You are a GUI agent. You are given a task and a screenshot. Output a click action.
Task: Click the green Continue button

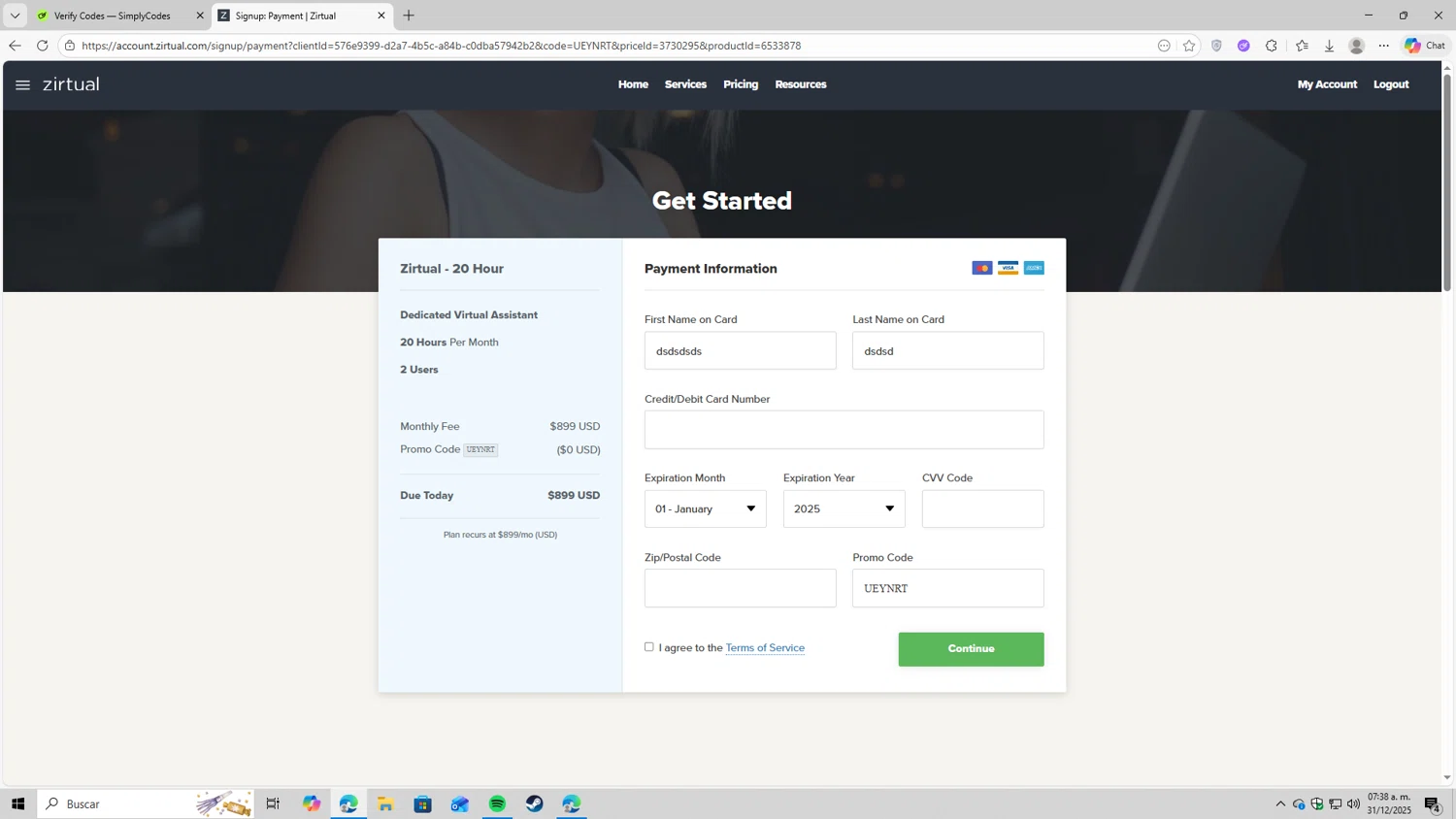[971, 649]
